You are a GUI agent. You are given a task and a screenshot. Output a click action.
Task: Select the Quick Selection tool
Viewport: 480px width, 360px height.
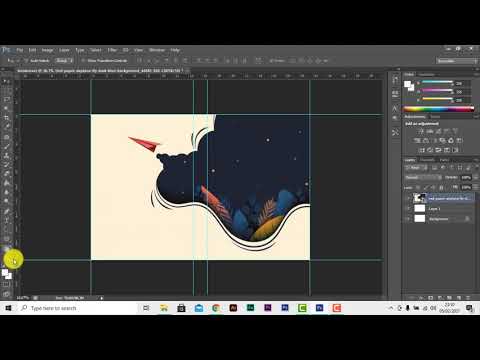point(6,108)
